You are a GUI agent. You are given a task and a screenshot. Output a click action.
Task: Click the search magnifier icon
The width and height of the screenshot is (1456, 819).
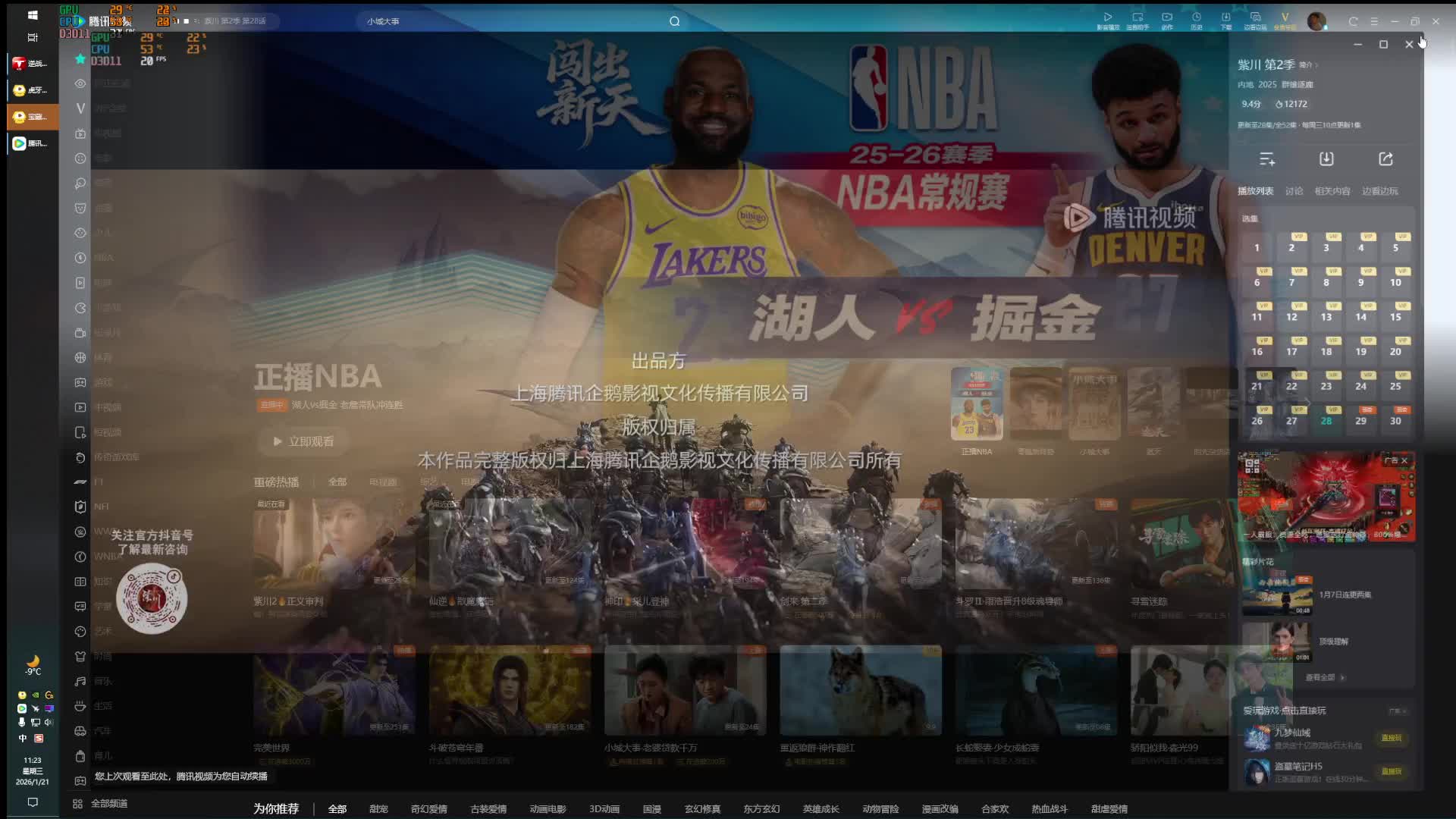pyautogui.click(x=674, y=21)
